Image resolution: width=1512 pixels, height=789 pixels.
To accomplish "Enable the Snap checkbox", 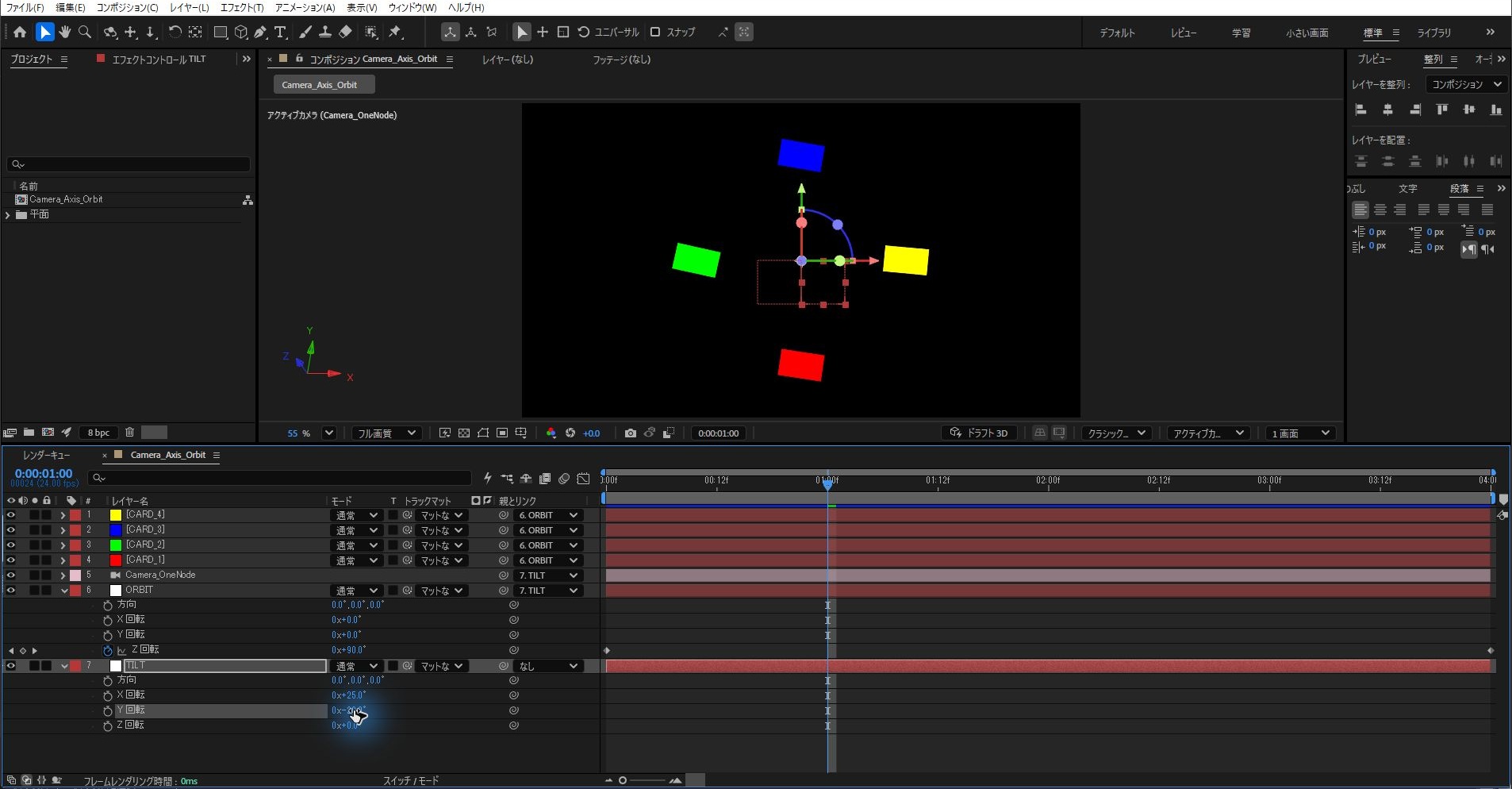I will coord(655,32).
